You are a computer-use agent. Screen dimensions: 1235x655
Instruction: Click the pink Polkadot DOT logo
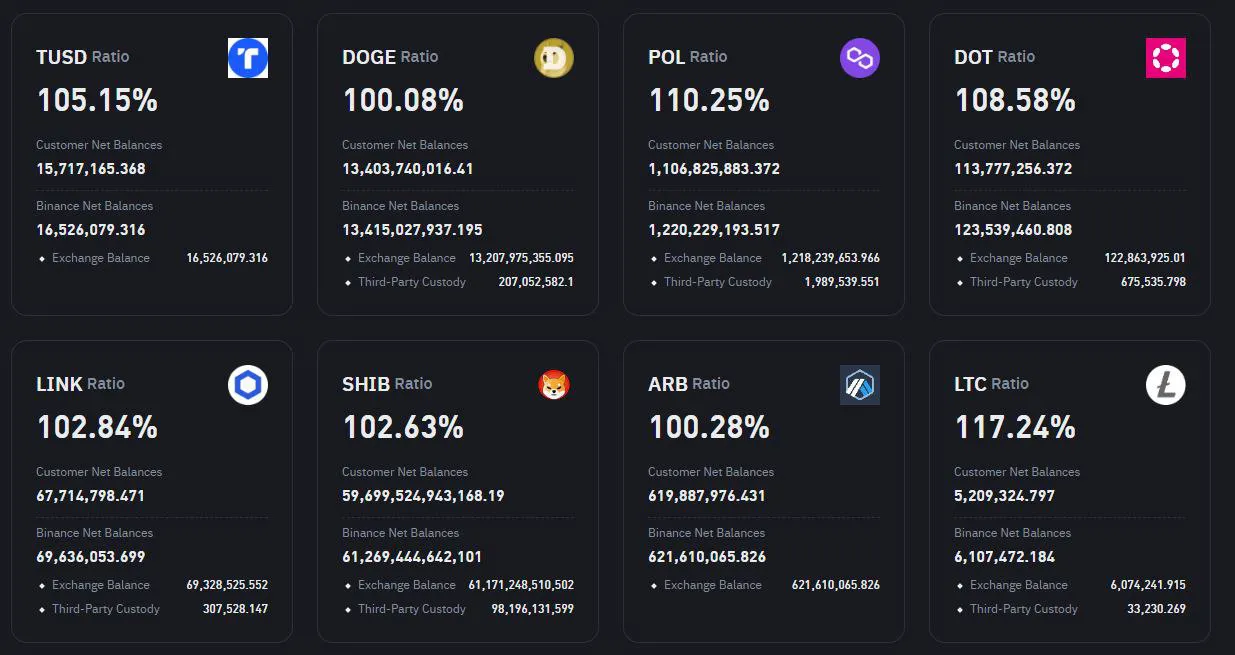point(1166,58)
